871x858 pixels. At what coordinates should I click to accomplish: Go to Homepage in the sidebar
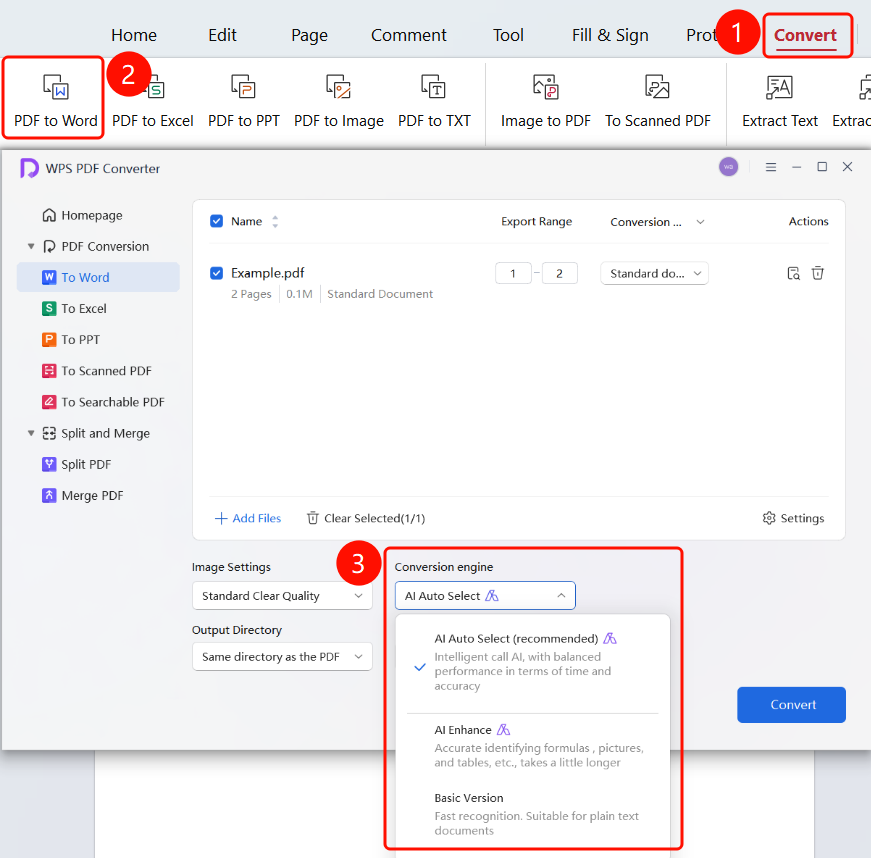pyautogui.click(x=82, y=215)
